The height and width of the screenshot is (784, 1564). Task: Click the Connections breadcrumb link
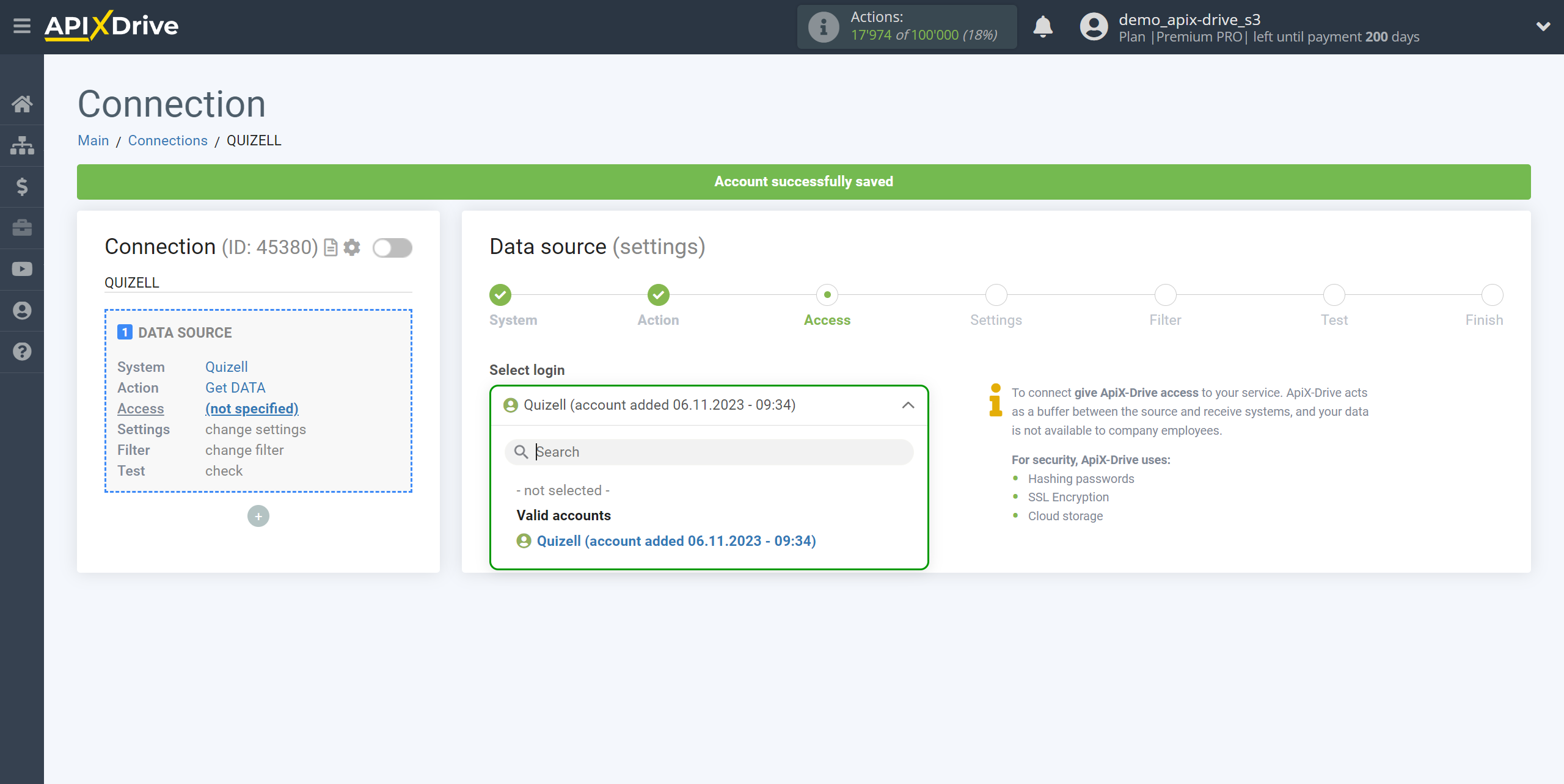167,140
